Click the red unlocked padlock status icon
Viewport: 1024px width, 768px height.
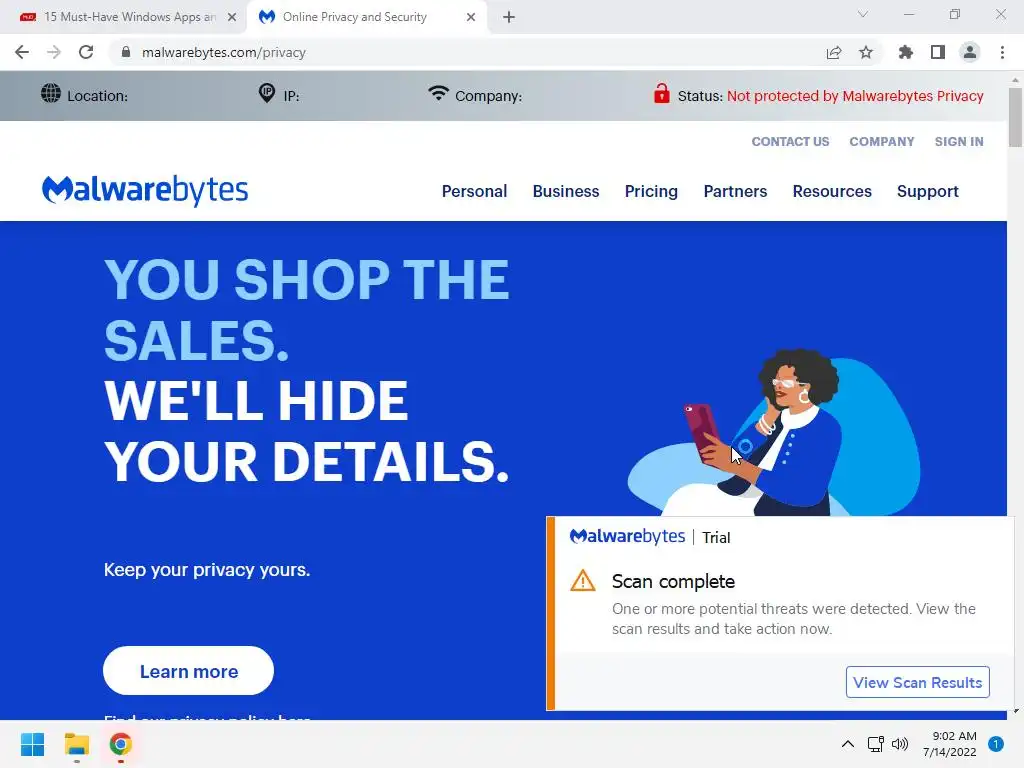pyautogui.click(x=662, y=93)
